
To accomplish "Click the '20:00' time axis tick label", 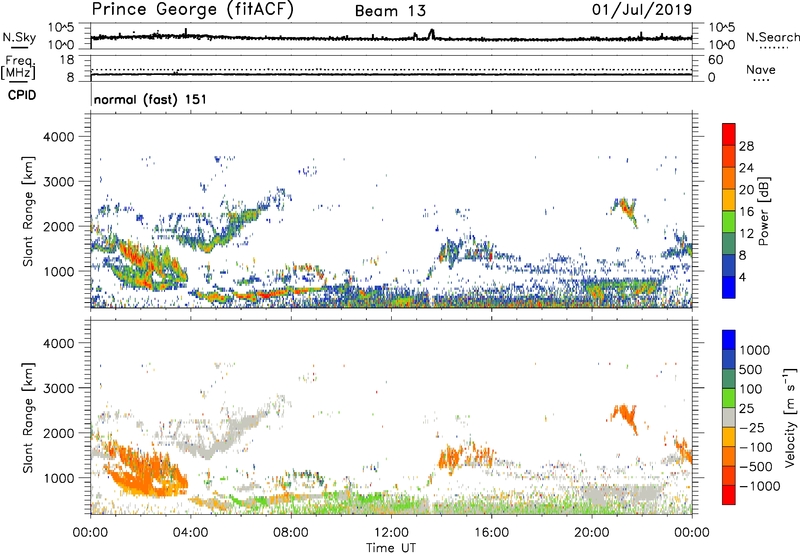I will tap(592, 533).
